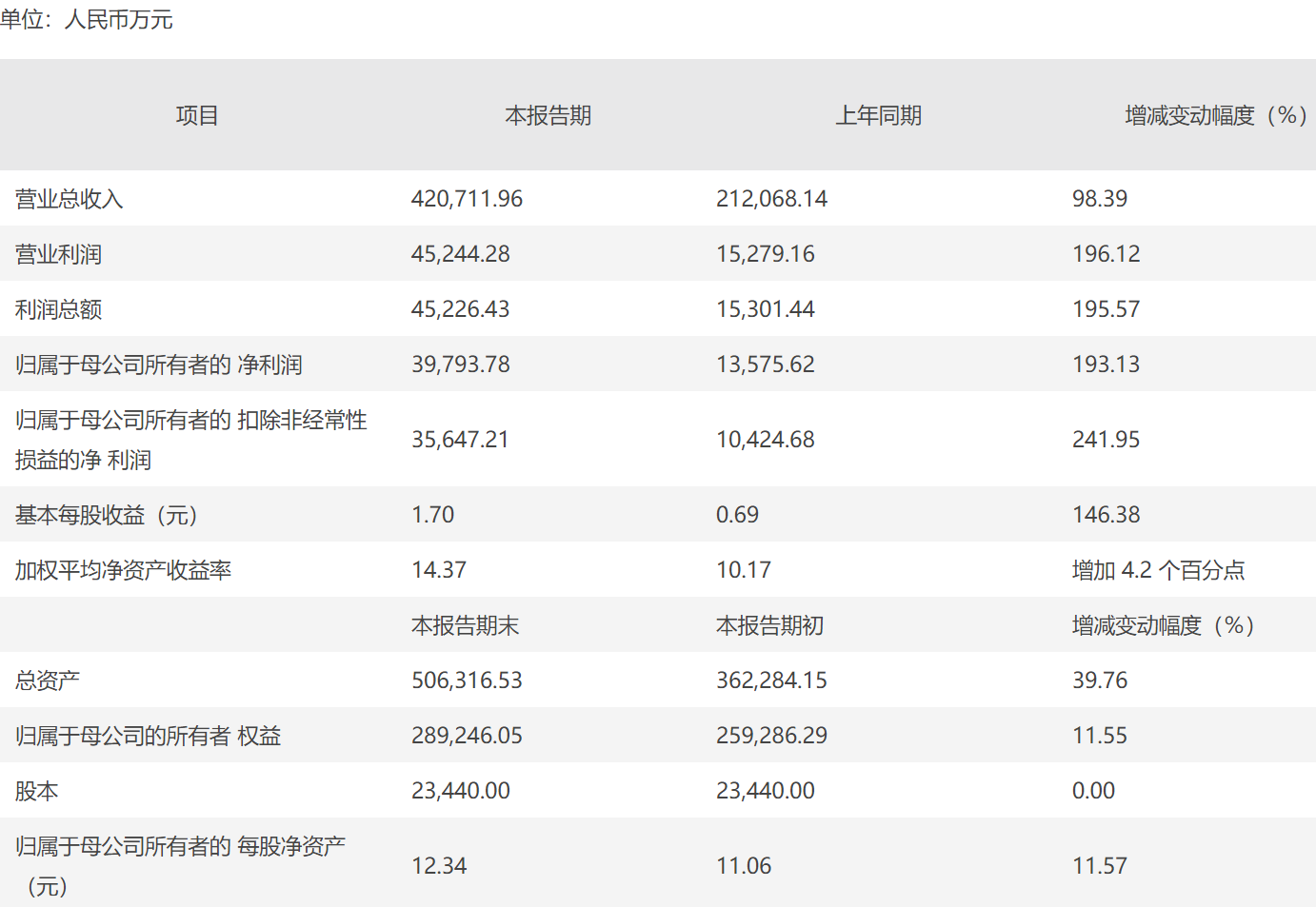1316x907 pixels.
Task: Click the text '增加 4.2 个百分点'
Action: pyautogui.click(x=1158, y=570)
